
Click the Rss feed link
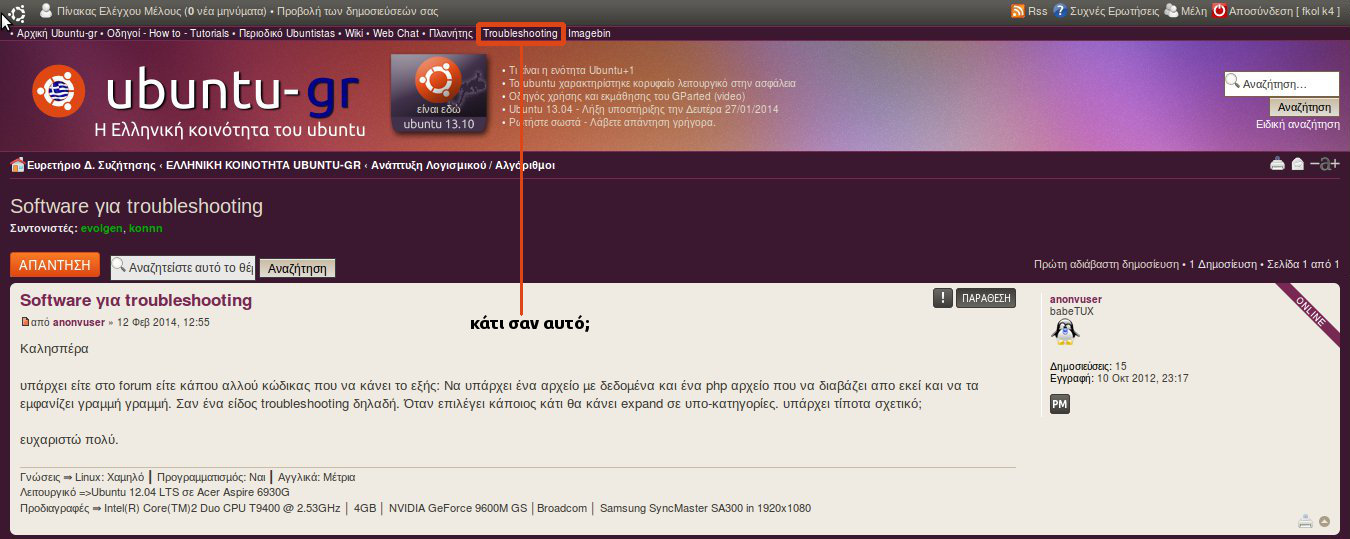1030,11
